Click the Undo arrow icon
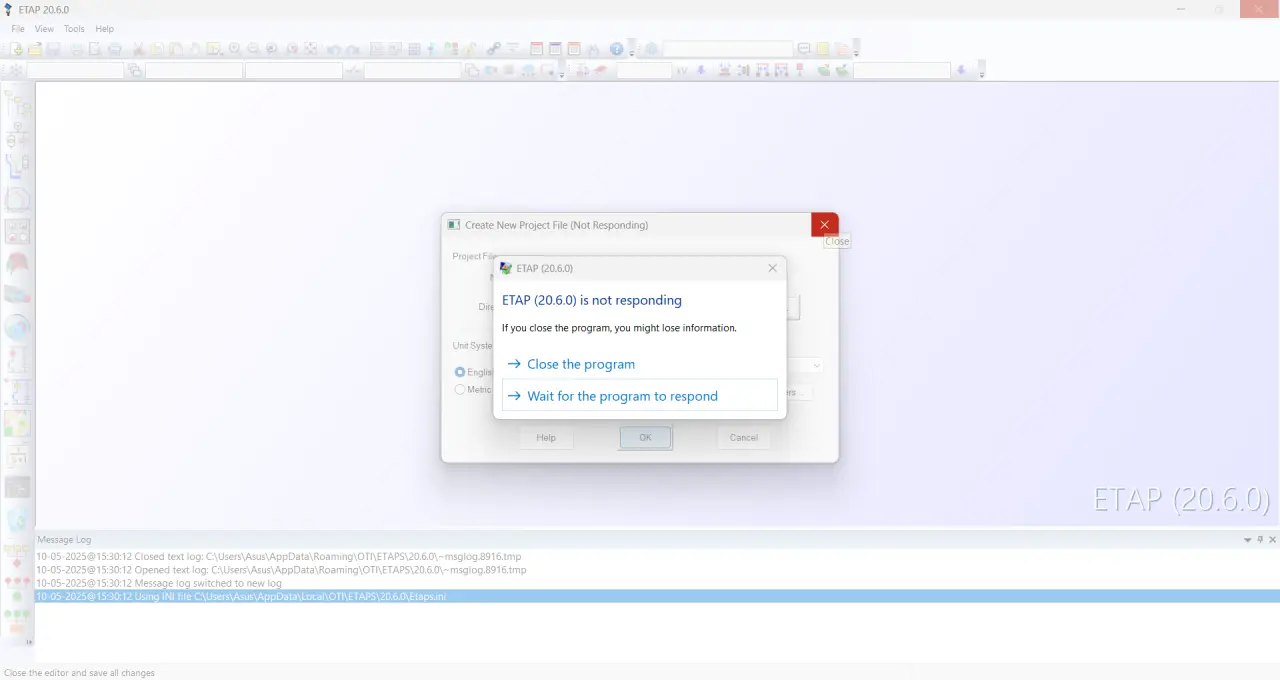 (x=333, y=49)
